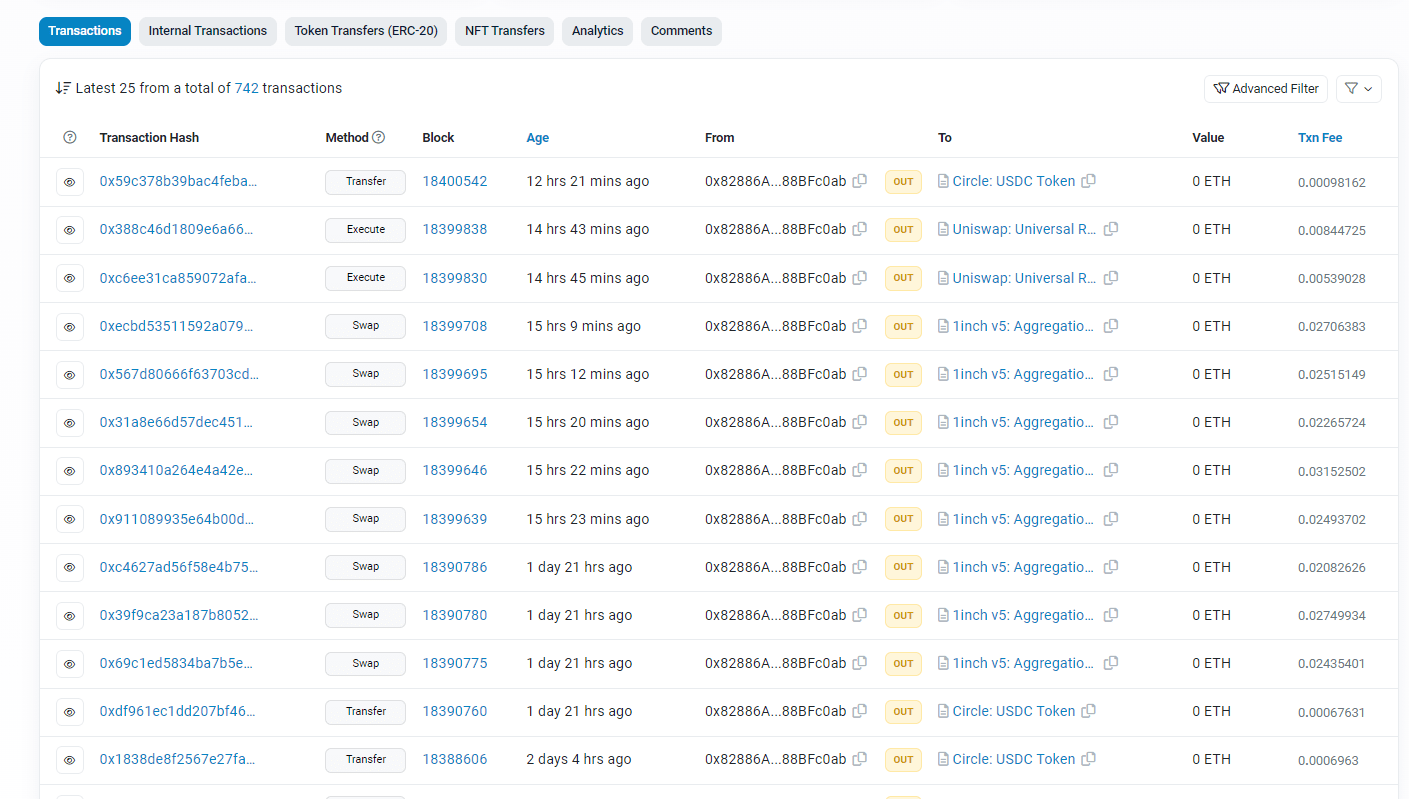Open 1inch v5 Aggregation link in row 0x69c1ed5834ba7b5e

(x=1023, y=663)
